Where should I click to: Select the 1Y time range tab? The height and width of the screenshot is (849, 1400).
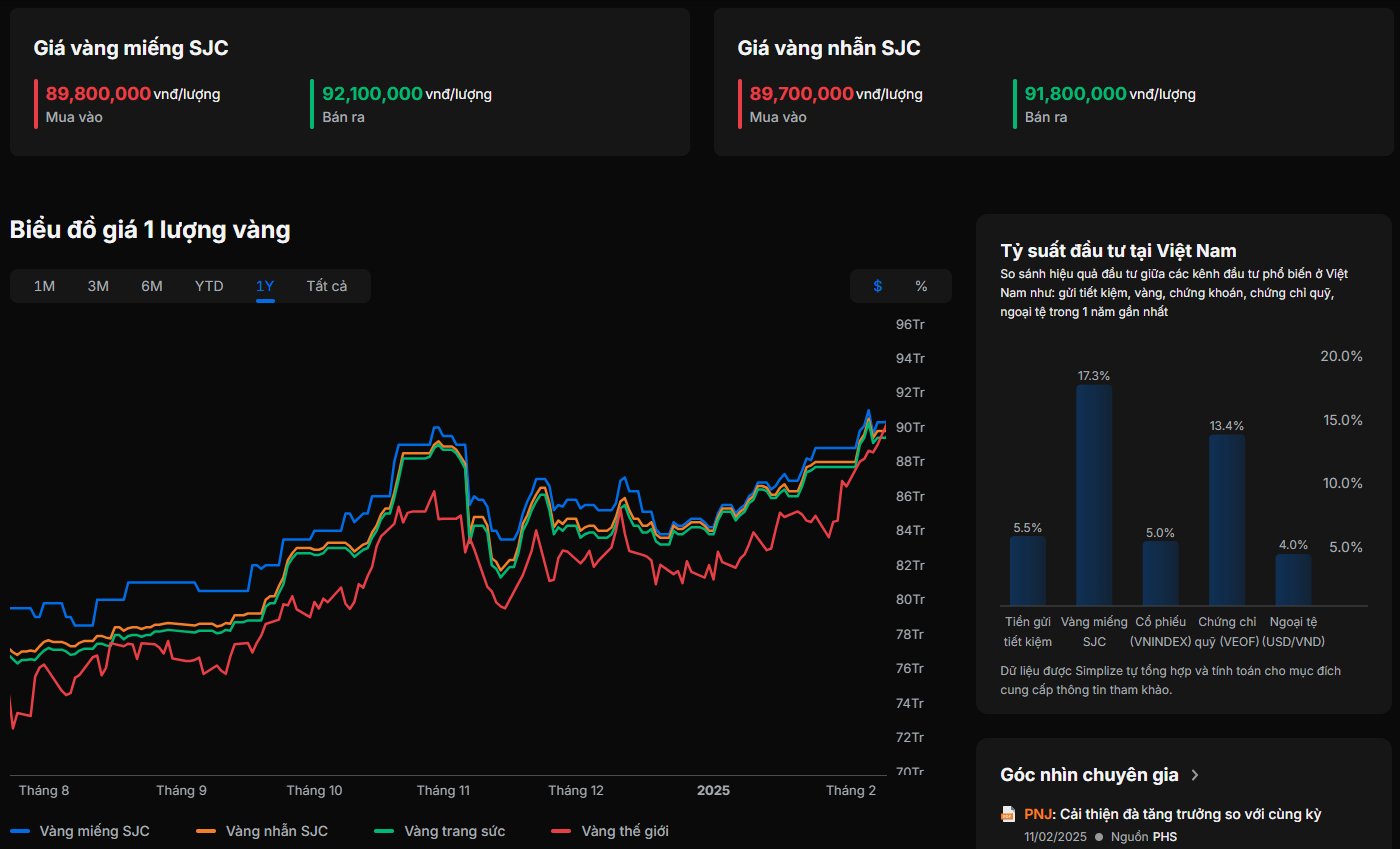(x=265, y=286)
